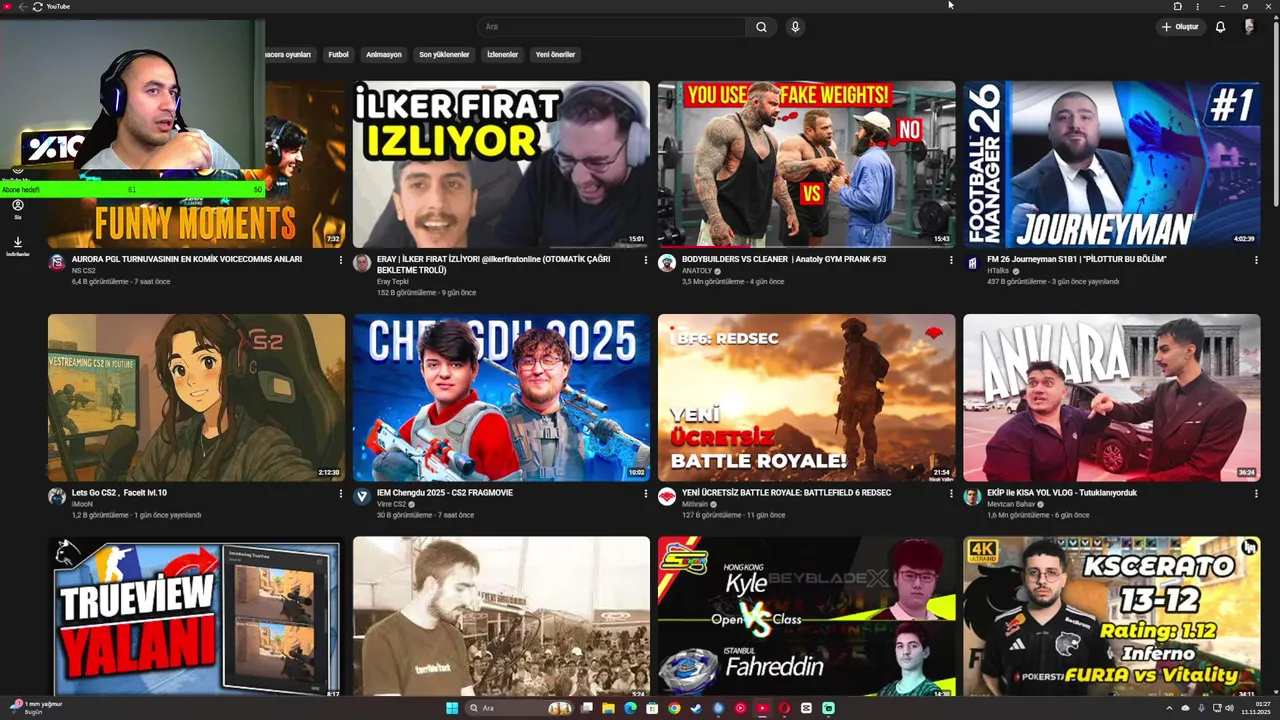Open the 'Siz' sidebar icon
Viewport: 1280px width, 720px height.
coord(17,209)
